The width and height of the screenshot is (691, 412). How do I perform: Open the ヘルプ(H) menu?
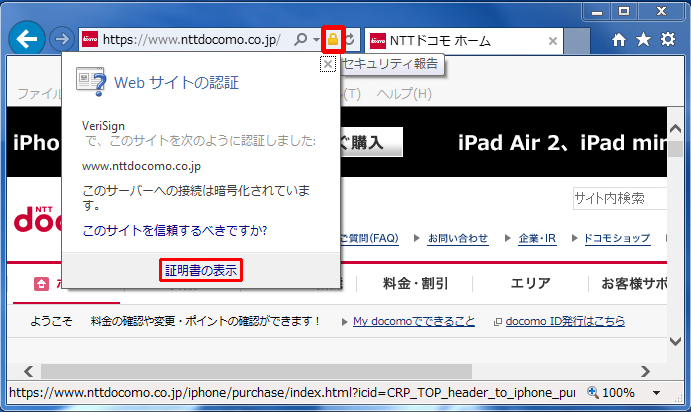click(404, 94)
